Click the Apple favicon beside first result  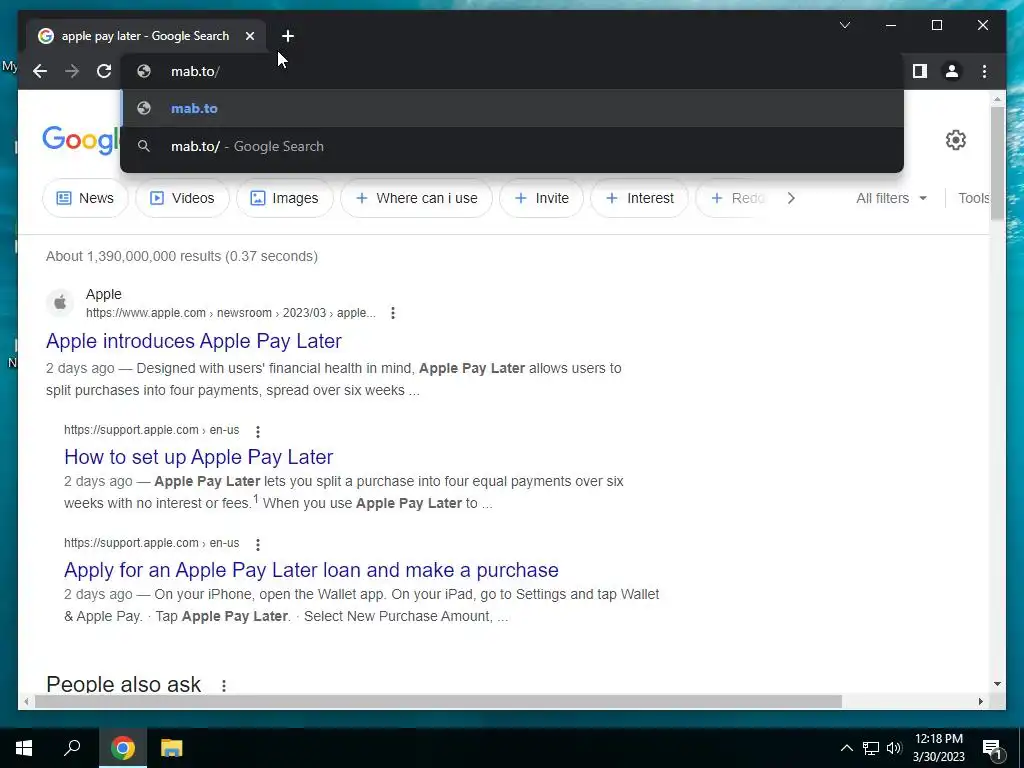coord(60,302)
